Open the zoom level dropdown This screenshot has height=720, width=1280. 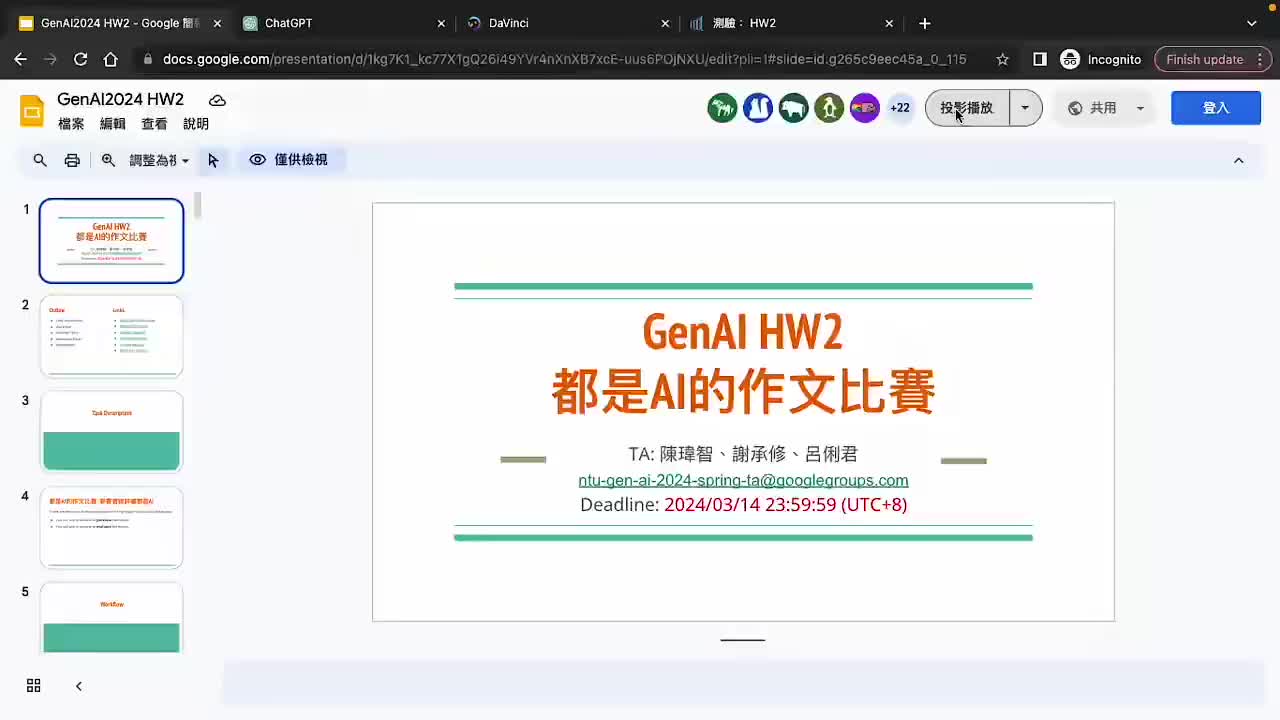pos(159,160)
